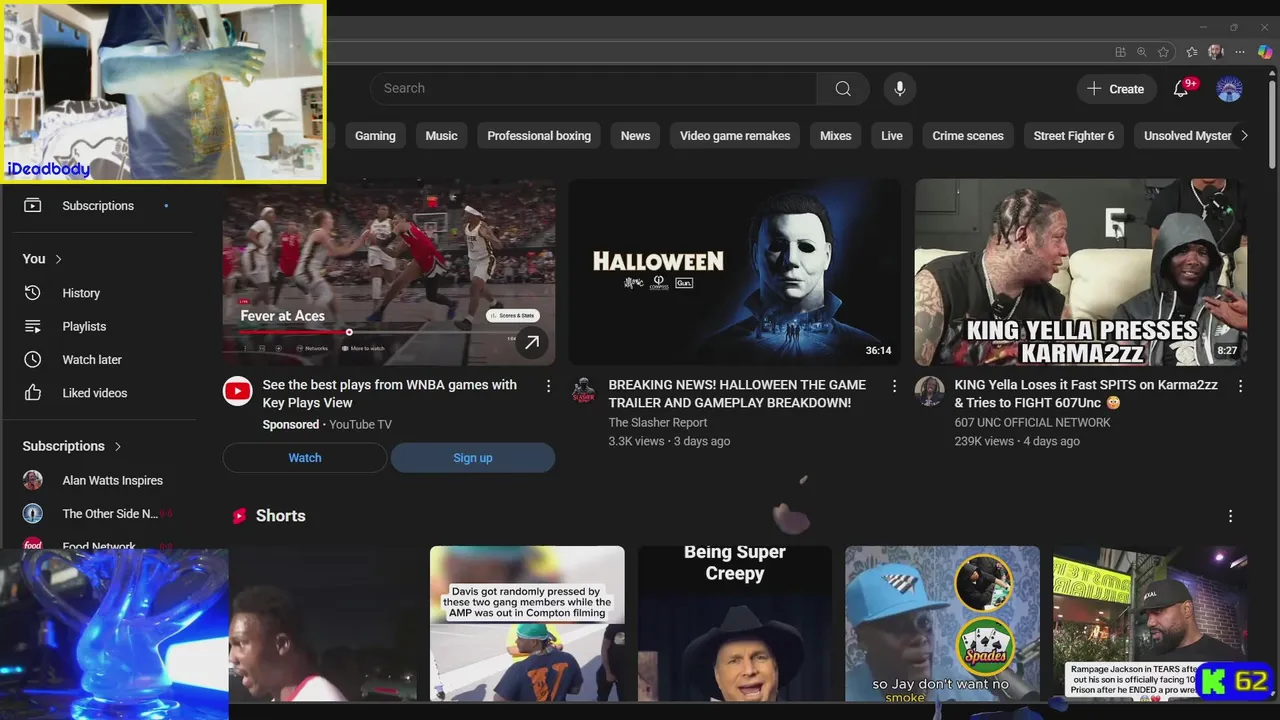
Task: Select the Video game remakes chip
Action: click(x=735, y=136)
